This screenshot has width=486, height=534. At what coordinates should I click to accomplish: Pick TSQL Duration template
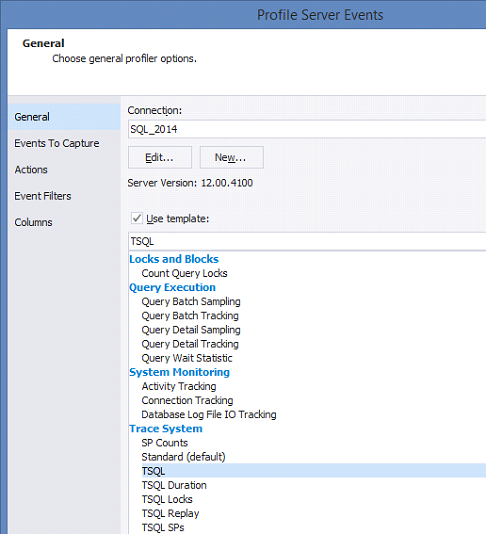point(174,485)
